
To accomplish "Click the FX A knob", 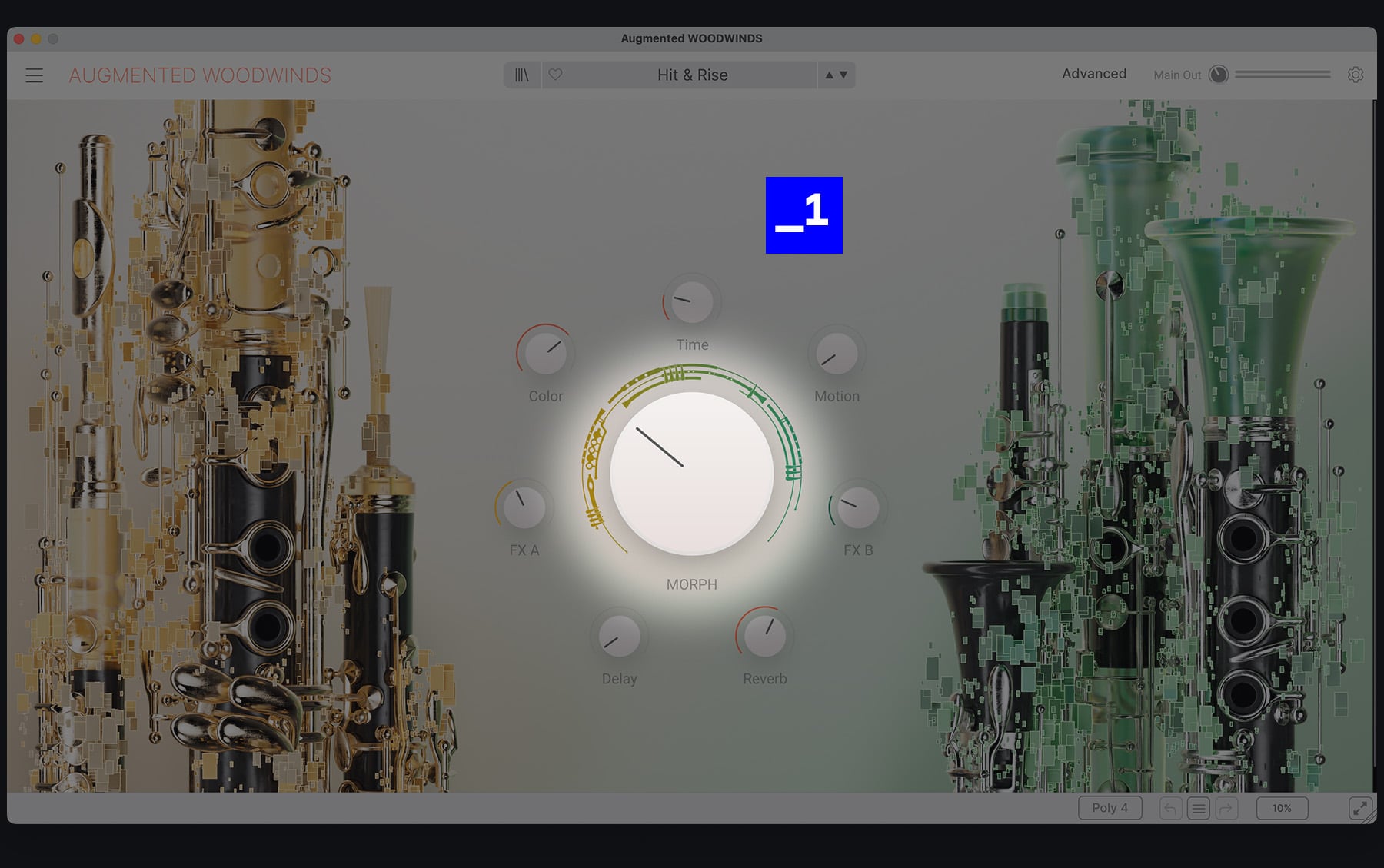I will click(x=524, y=507).
